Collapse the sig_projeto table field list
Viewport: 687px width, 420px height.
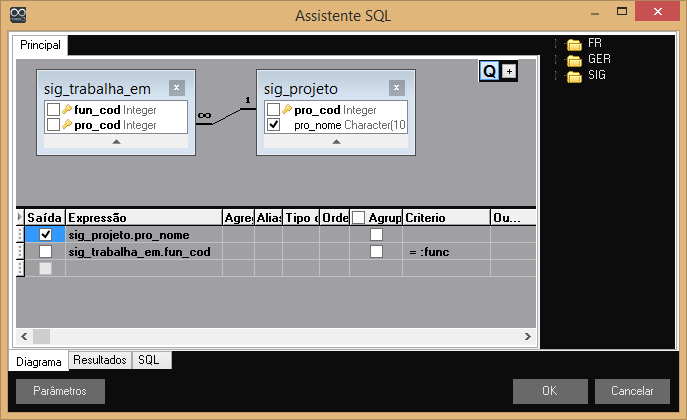[x=337, y=143]
